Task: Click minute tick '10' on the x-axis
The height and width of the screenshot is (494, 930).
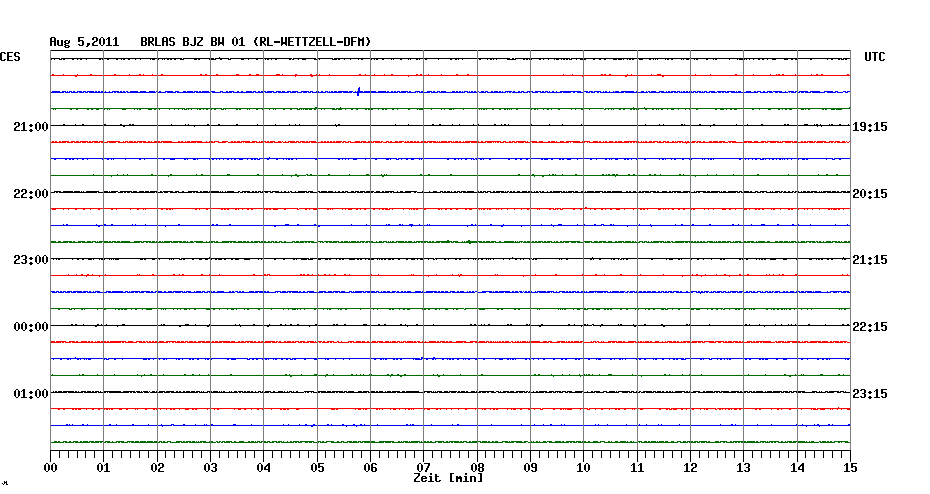Action: point(583,468)
